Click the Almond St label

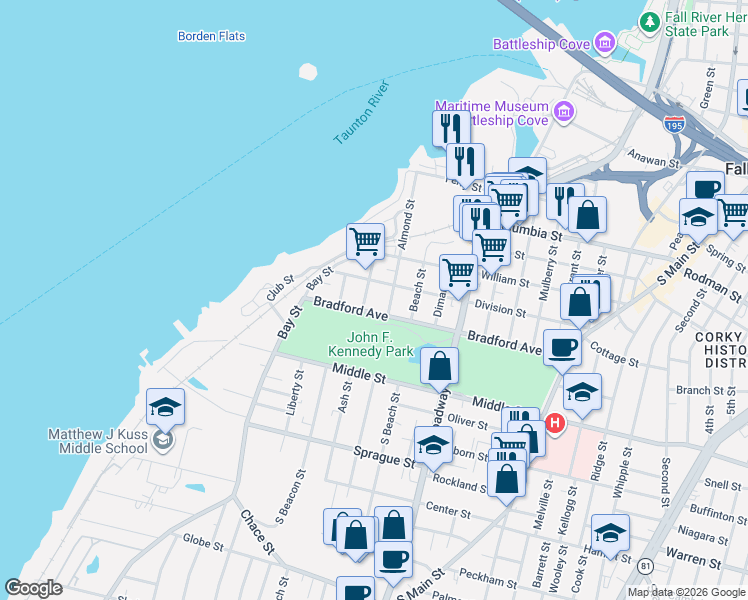pyautogui.click(x=406, y=225)
